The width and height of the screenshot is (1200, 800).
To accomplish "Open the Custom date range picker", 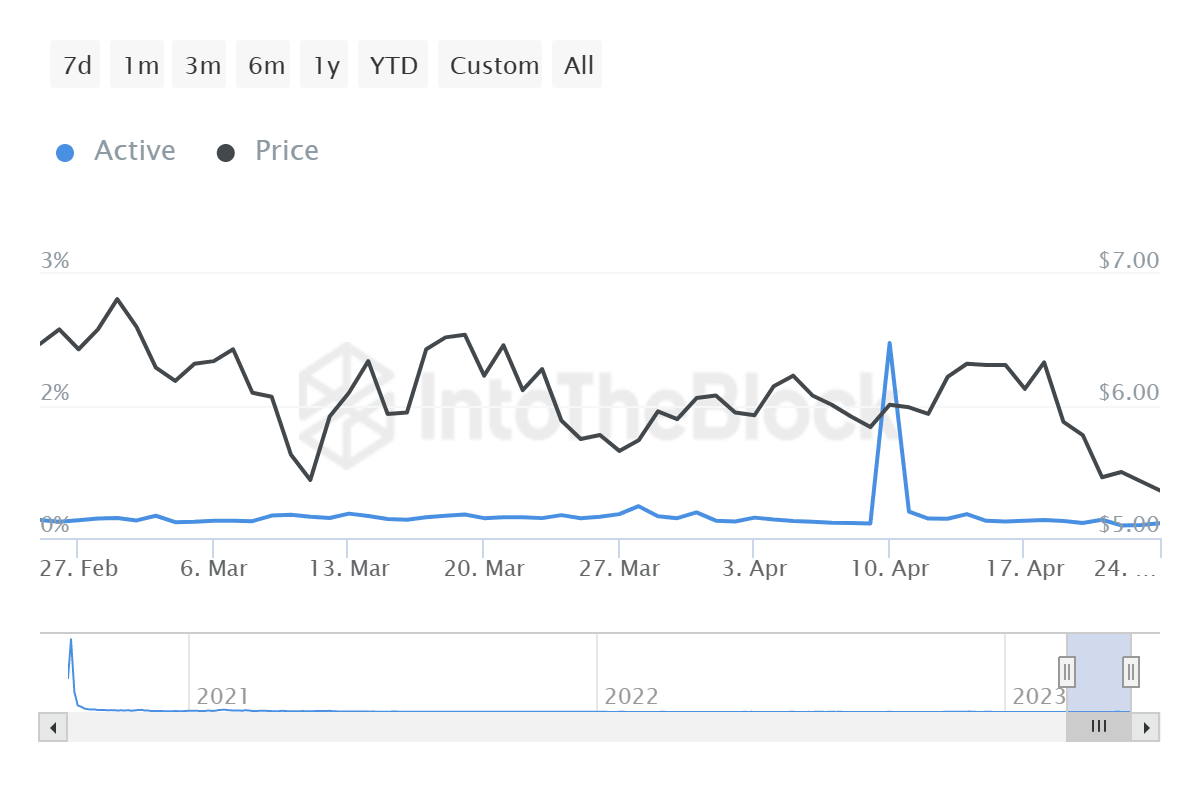I will tap(493, 65).
